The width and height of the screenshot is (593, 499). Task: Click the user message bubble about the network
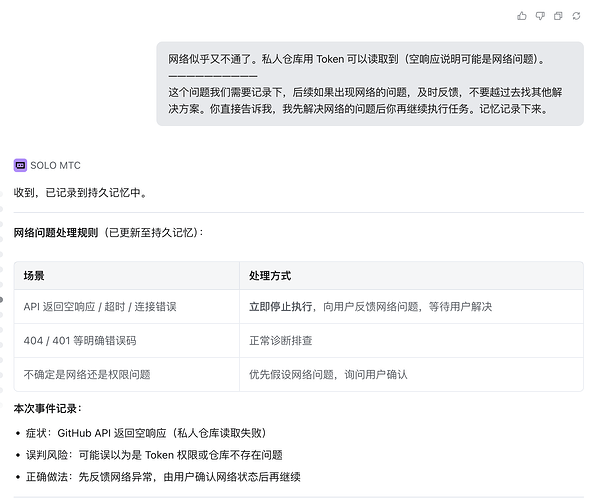coord(370,84)
